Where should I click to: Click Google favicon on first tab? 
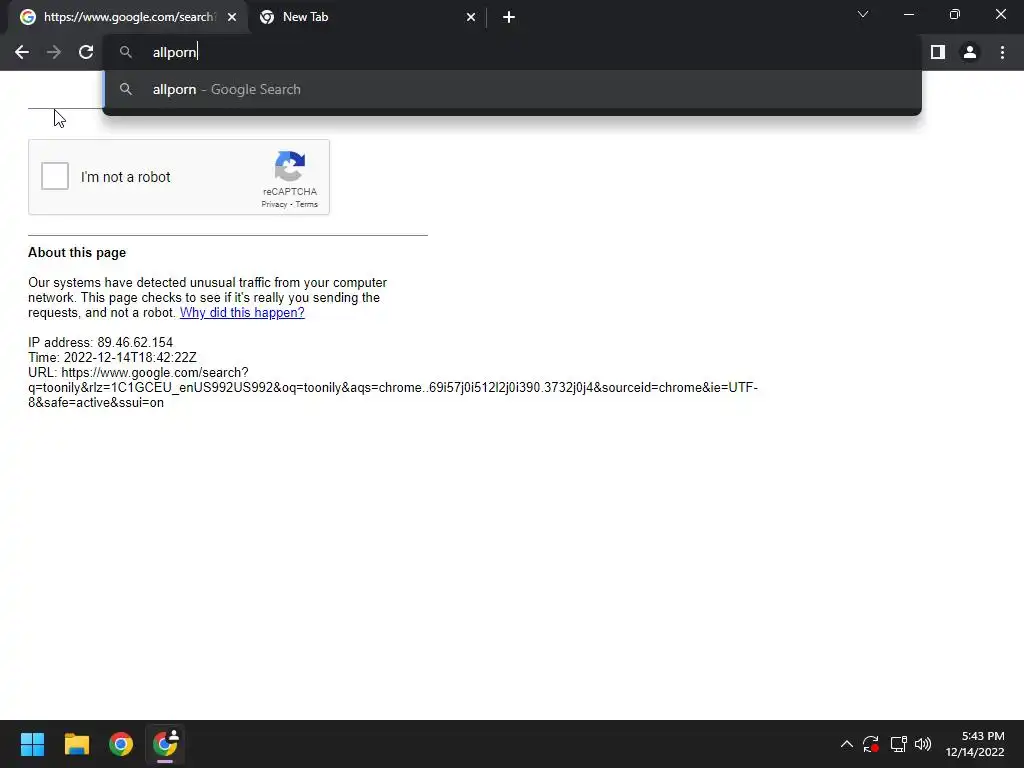point(27,17)
